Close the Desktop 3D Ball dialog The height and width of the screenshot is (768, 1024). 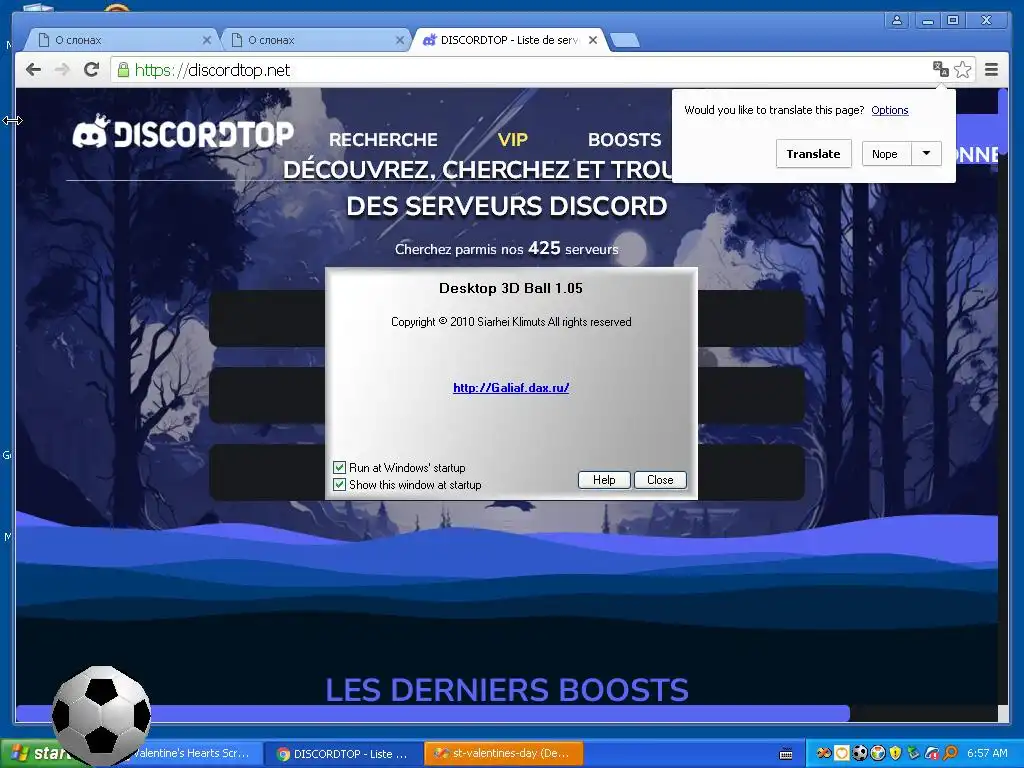click(660, 480)
